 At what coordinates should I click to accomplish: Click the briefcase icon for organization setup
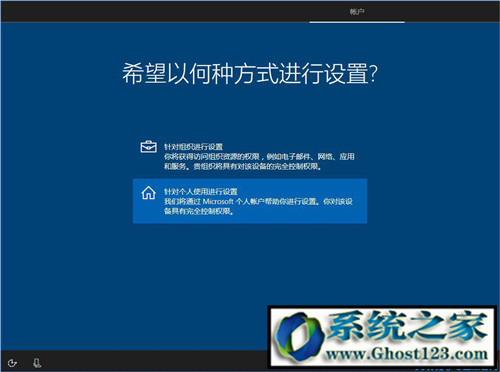tap(149, 147)
